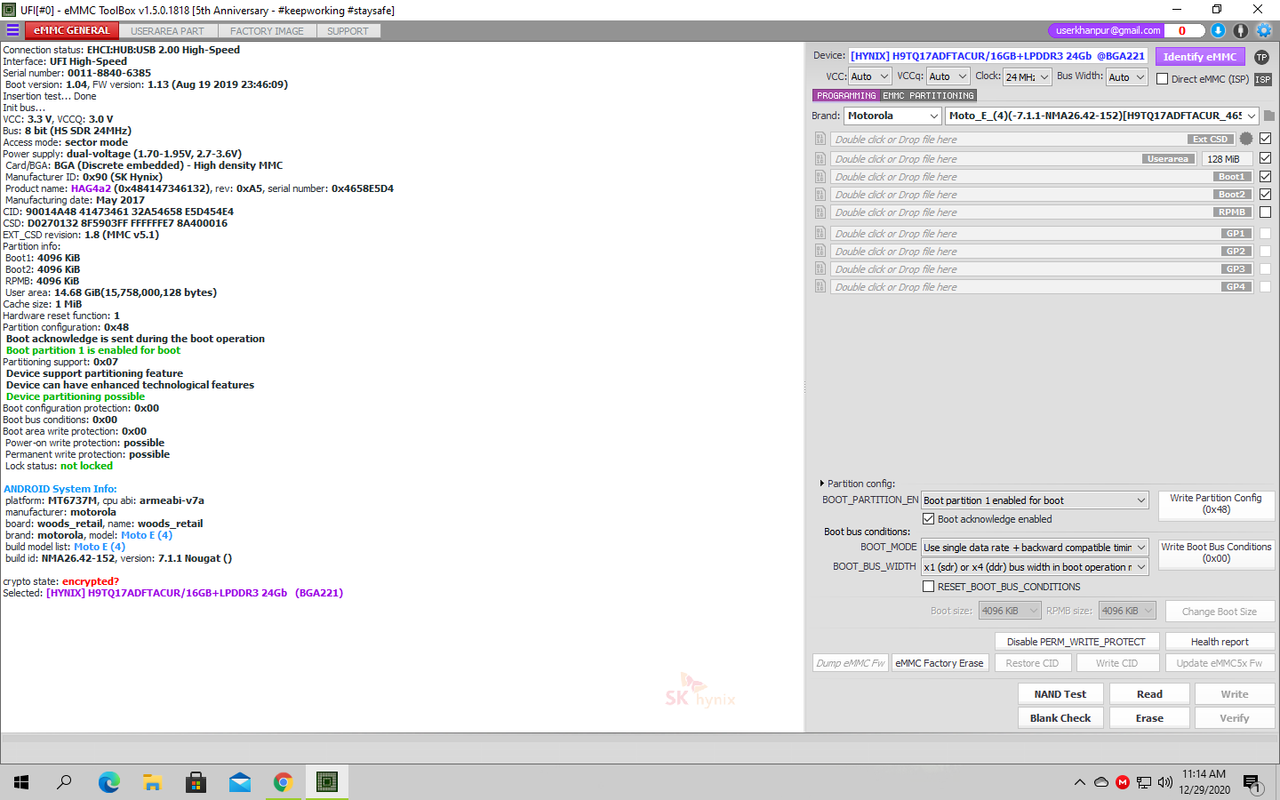The height and width of the screenshot is (800, 1280).
Task: Select the EMMC PARTITIONING sub-tab
Action: tap(928, 96)
